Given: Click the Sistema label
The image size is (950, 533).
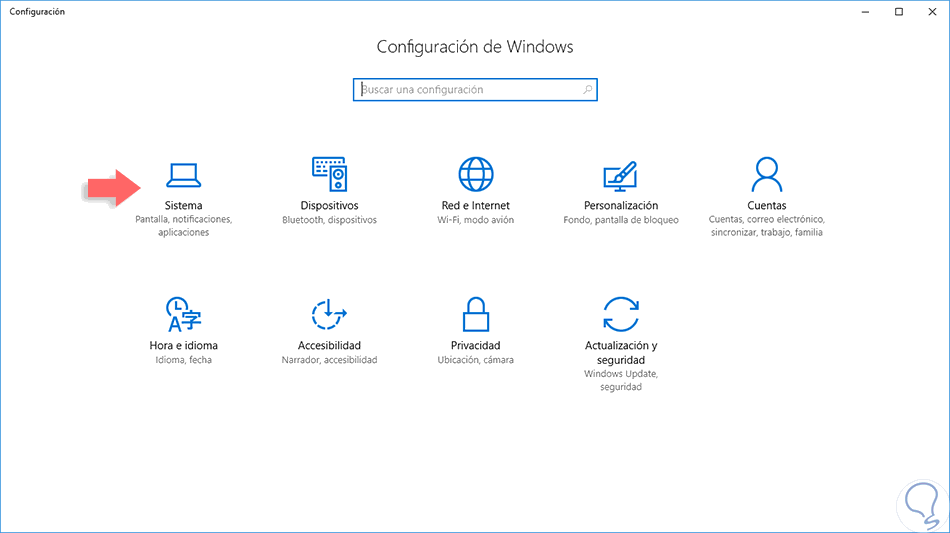Looking at the screenshot, I should [x=184, y=205].
